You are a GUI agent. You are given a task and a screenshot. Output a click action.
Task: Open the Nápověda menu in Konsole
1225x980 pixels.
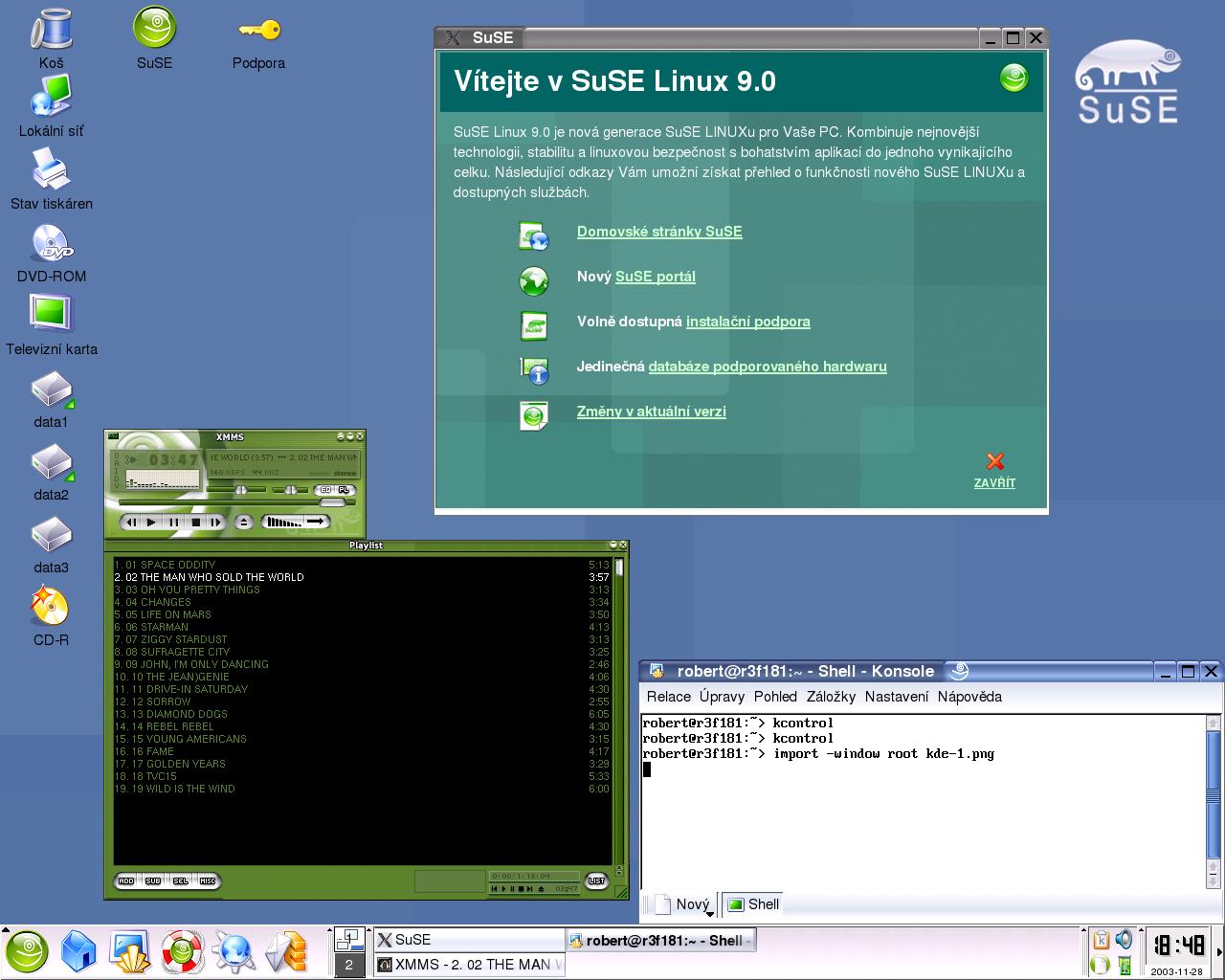coord(969,697)
